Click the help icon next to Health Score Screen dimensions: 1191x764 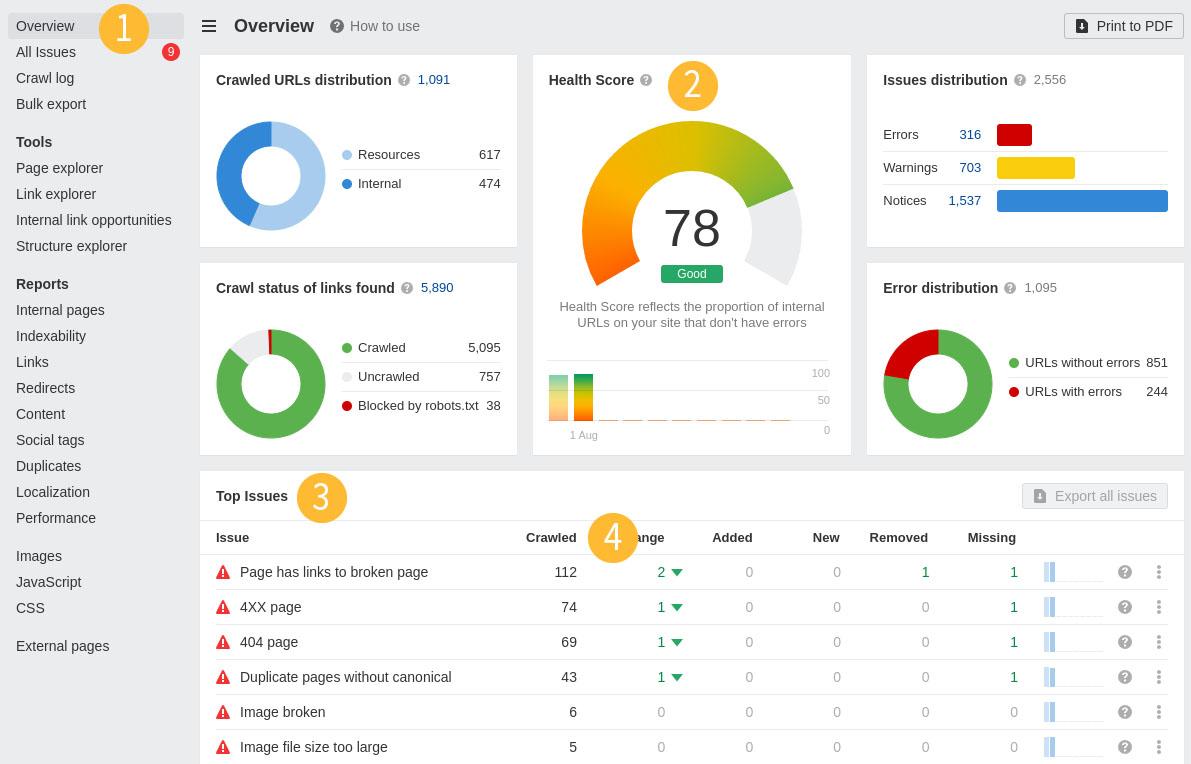646,80
